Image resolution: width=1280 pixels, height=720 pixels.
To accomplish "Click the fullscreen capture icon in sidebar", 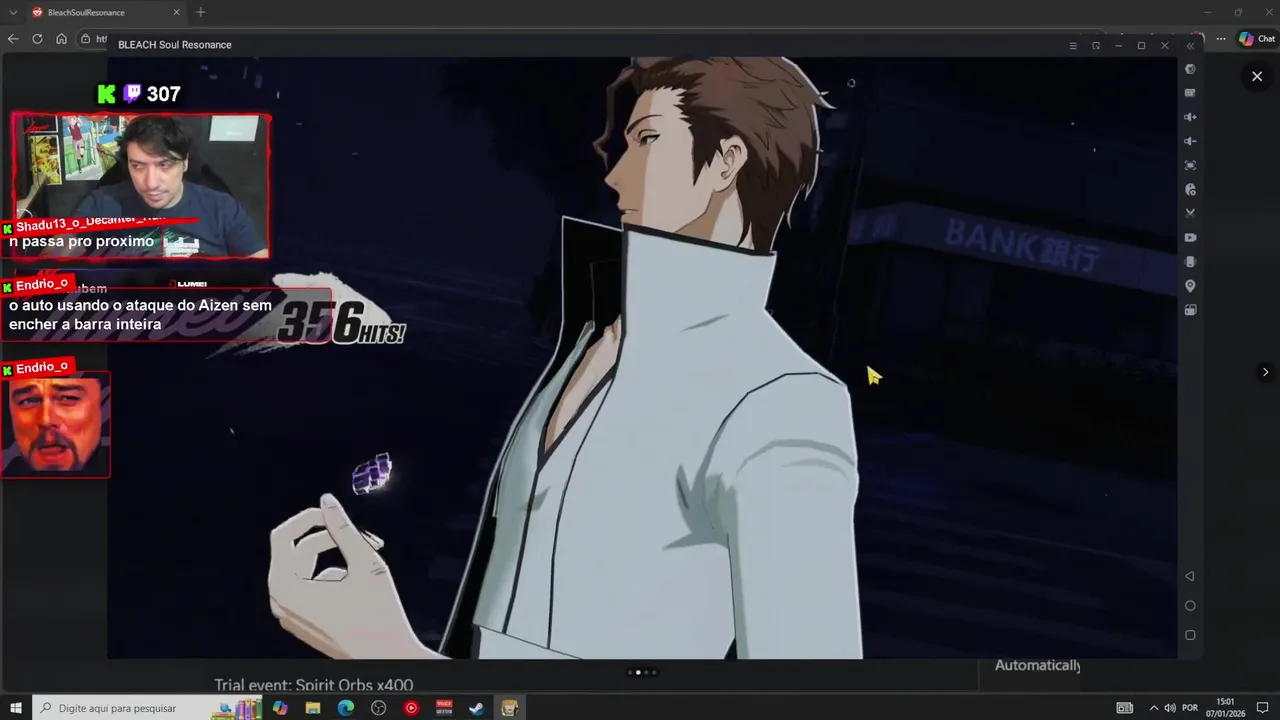I will [1190, 165].
